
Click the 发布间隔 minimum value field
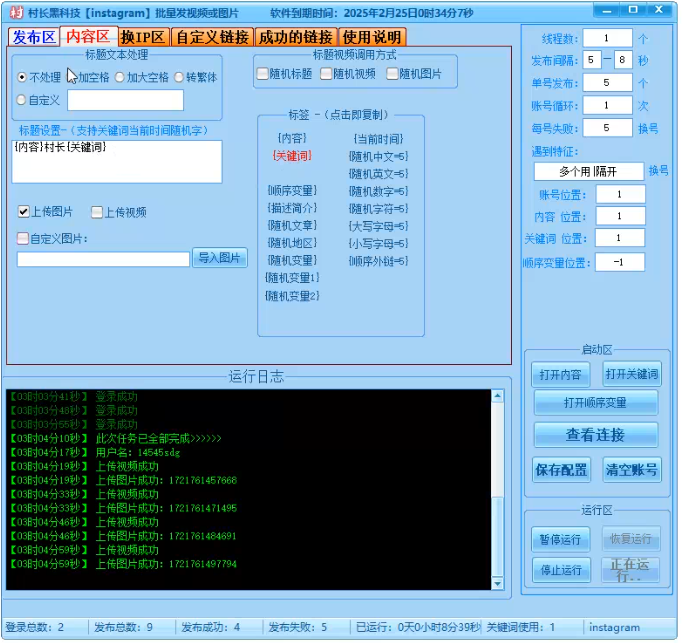click(x=592, y=60)
